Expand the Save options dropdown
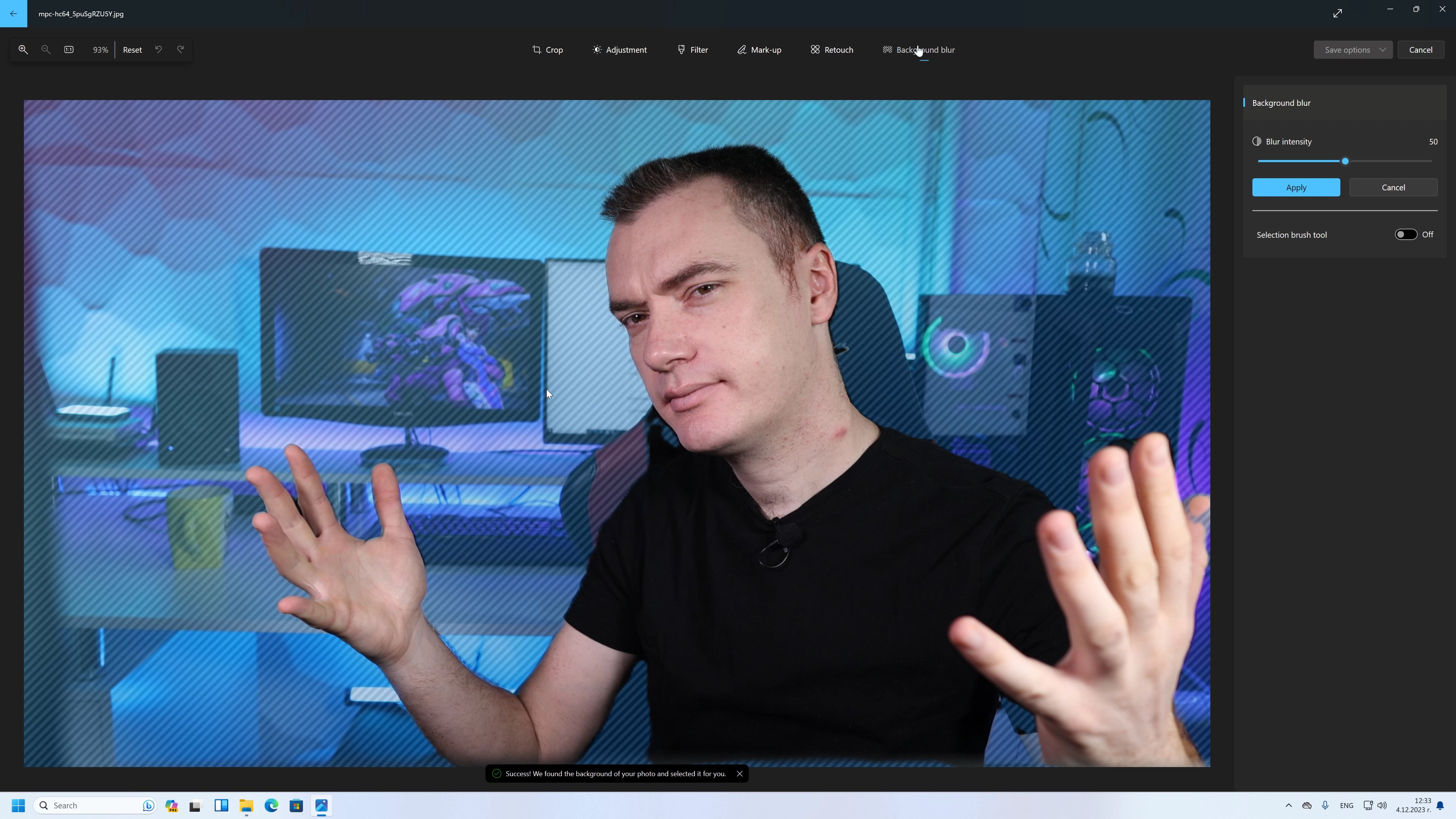Screen dimensions: 1456x819 [x=1353, y=50]
